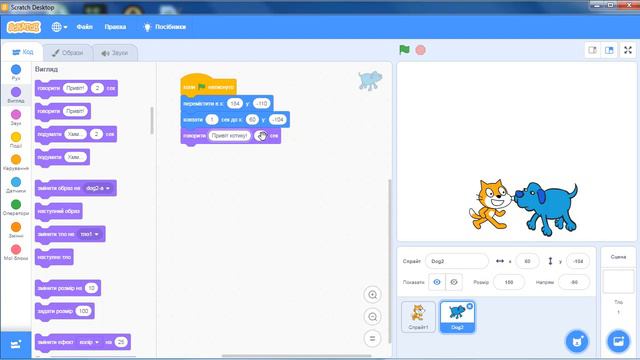Open backdrop dropdown тло1 in palette
Viewport: 640px width, 360px height.
coord(89,234)
